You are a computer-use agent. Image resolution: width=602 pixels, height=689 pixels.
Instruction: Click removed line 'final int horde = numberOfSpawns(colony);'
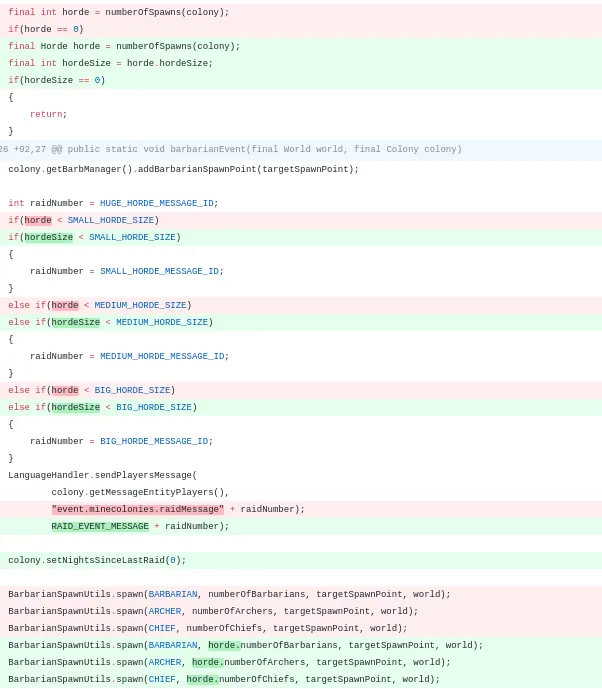(x=301, y=12)
